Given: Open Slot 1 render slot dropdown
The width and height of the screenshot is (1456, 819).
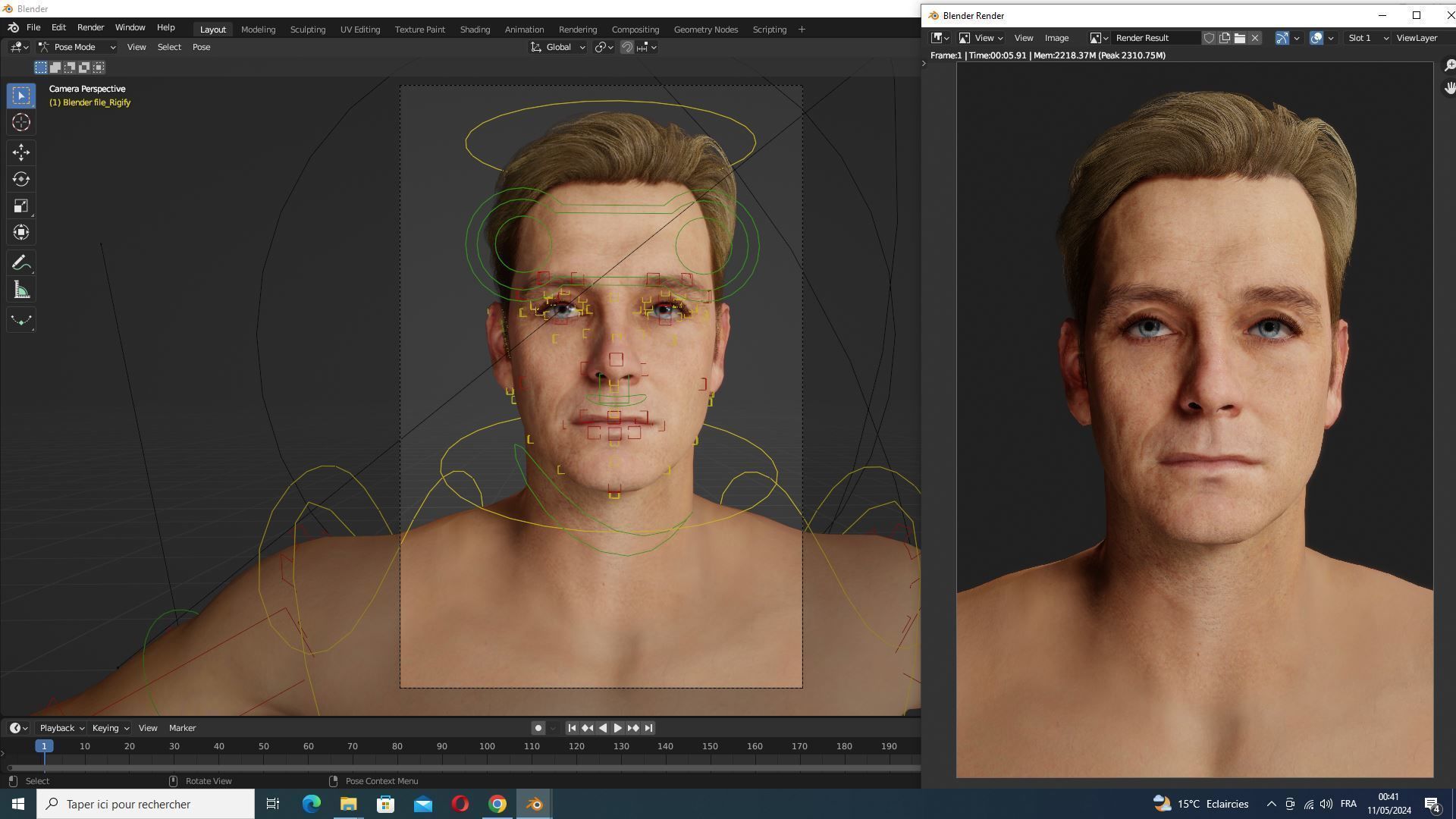Looking at the screenshot, I should (x=1367, y=38).
